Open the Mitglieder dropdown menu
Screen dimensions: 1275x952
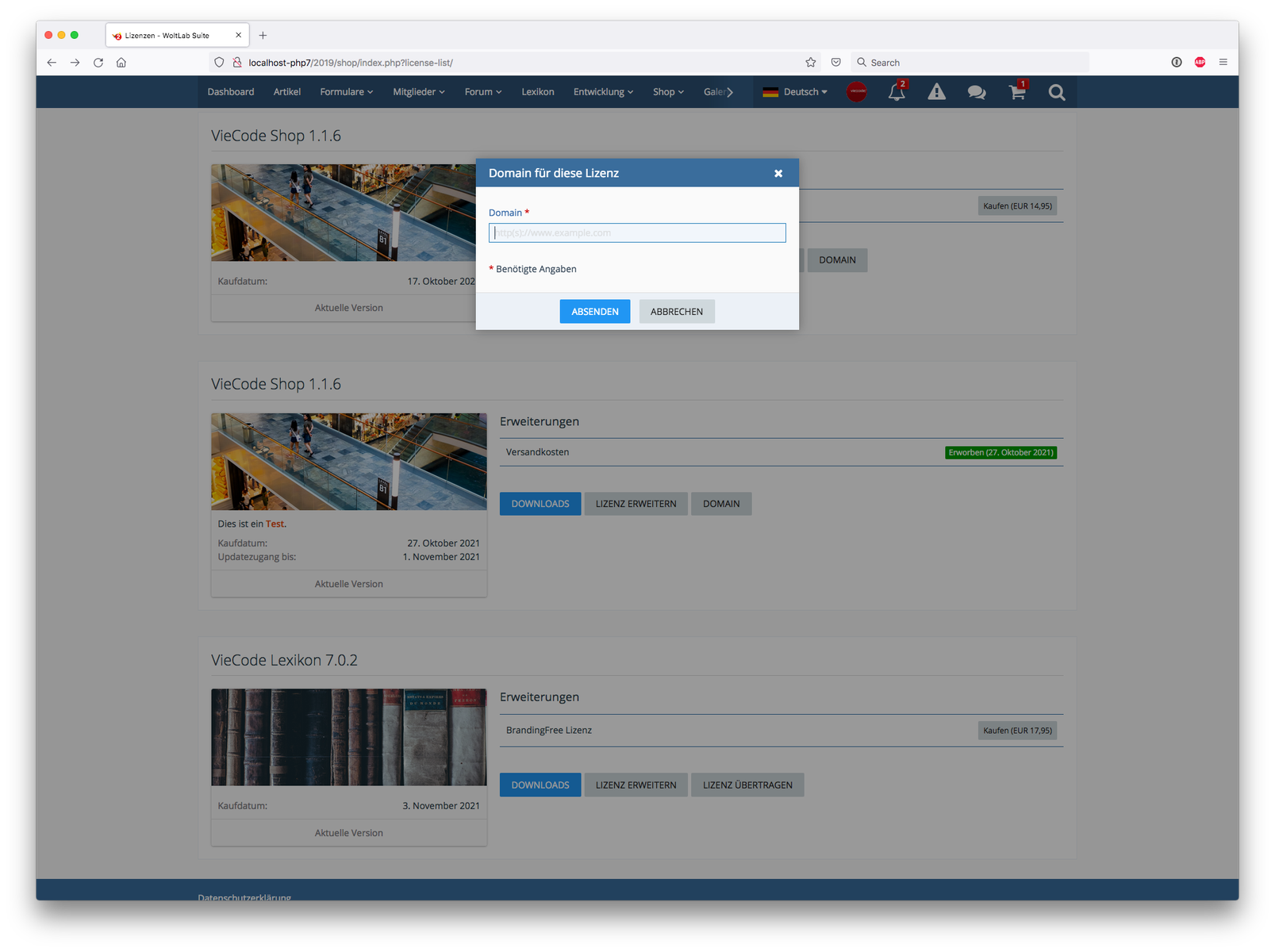[x=418, y=92]
